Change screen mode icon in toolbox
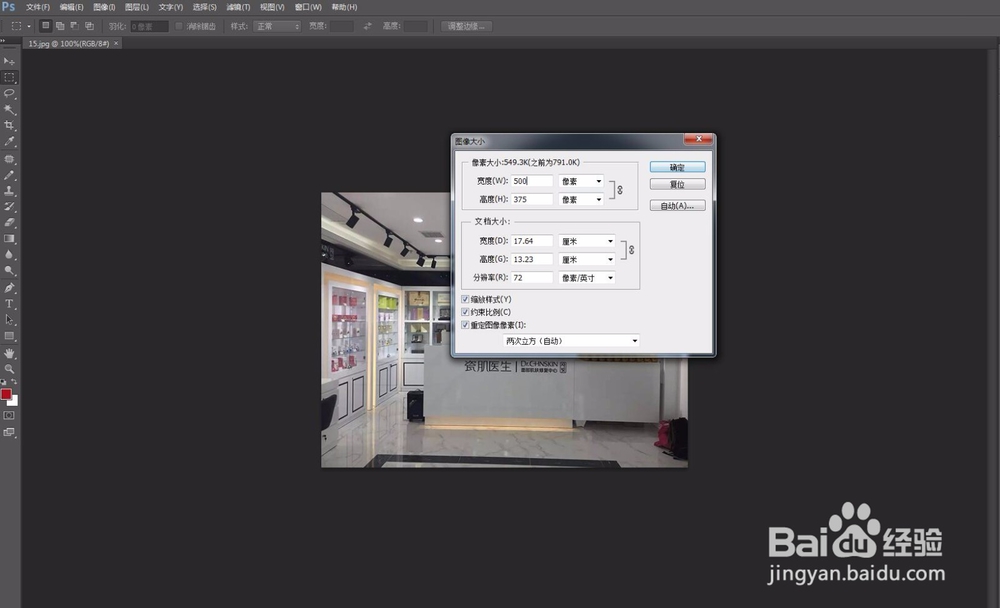The width and height of the screenshot is (1000, 608). click(9, 432)
